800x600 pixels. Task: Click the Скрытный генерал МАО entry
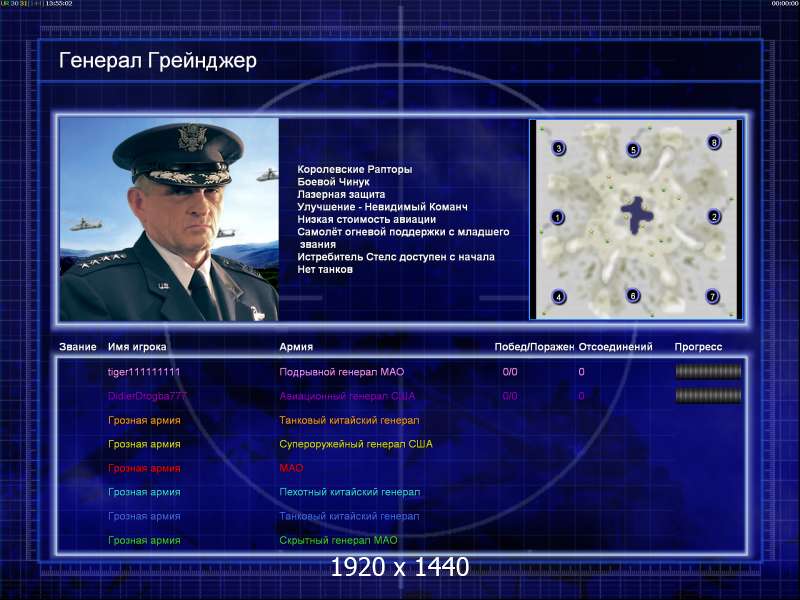pyautogui.click(x=338, y=540)
